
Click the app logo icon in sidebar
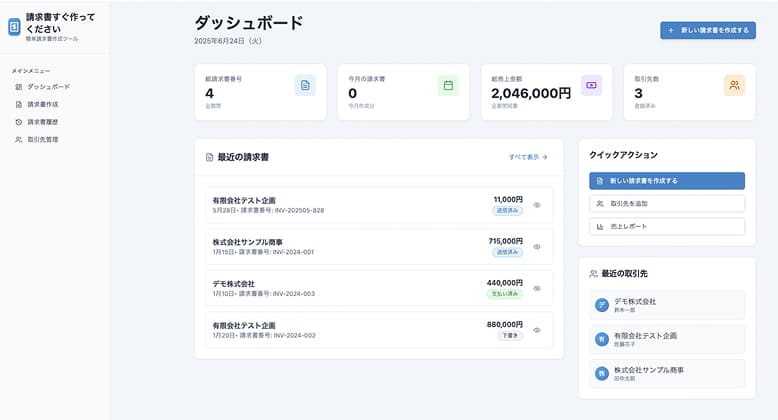click(14, 27)
